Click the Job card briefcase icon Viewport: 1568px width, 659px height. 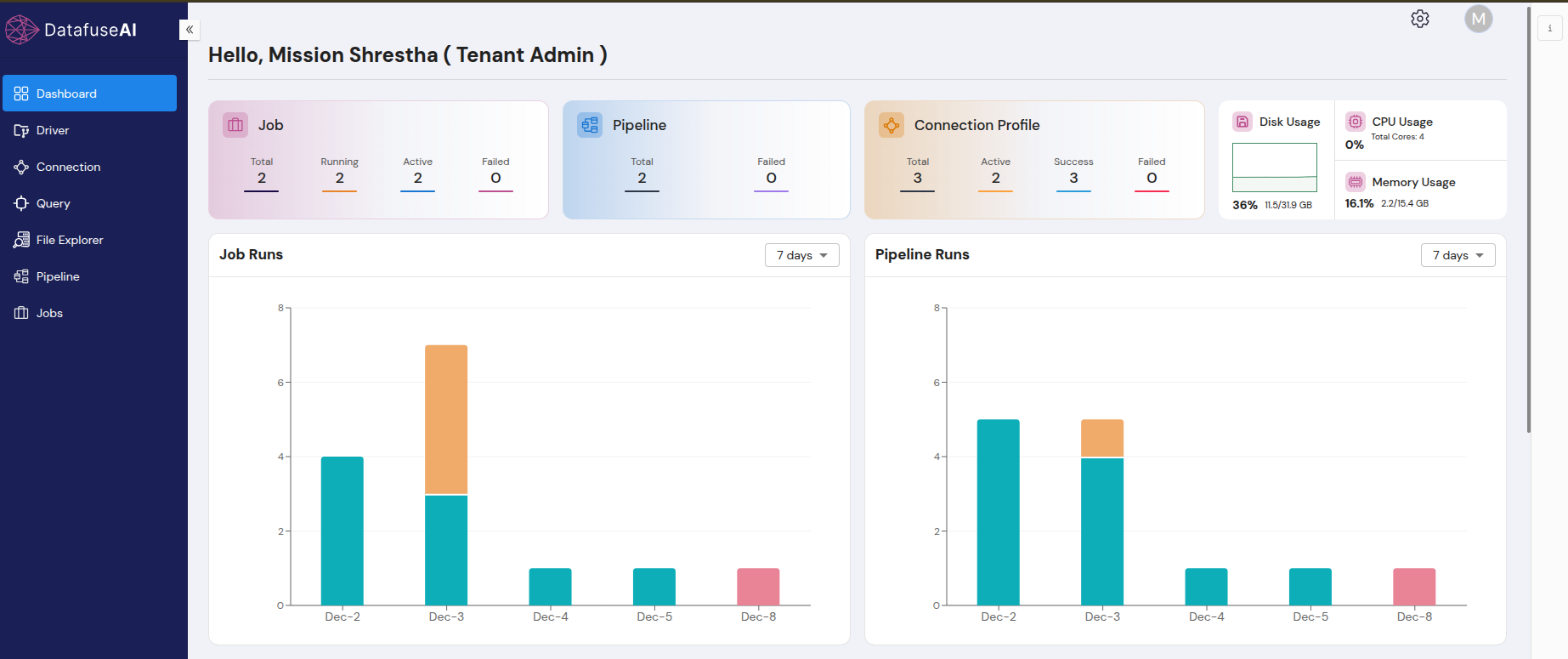(x=235, y=125)
